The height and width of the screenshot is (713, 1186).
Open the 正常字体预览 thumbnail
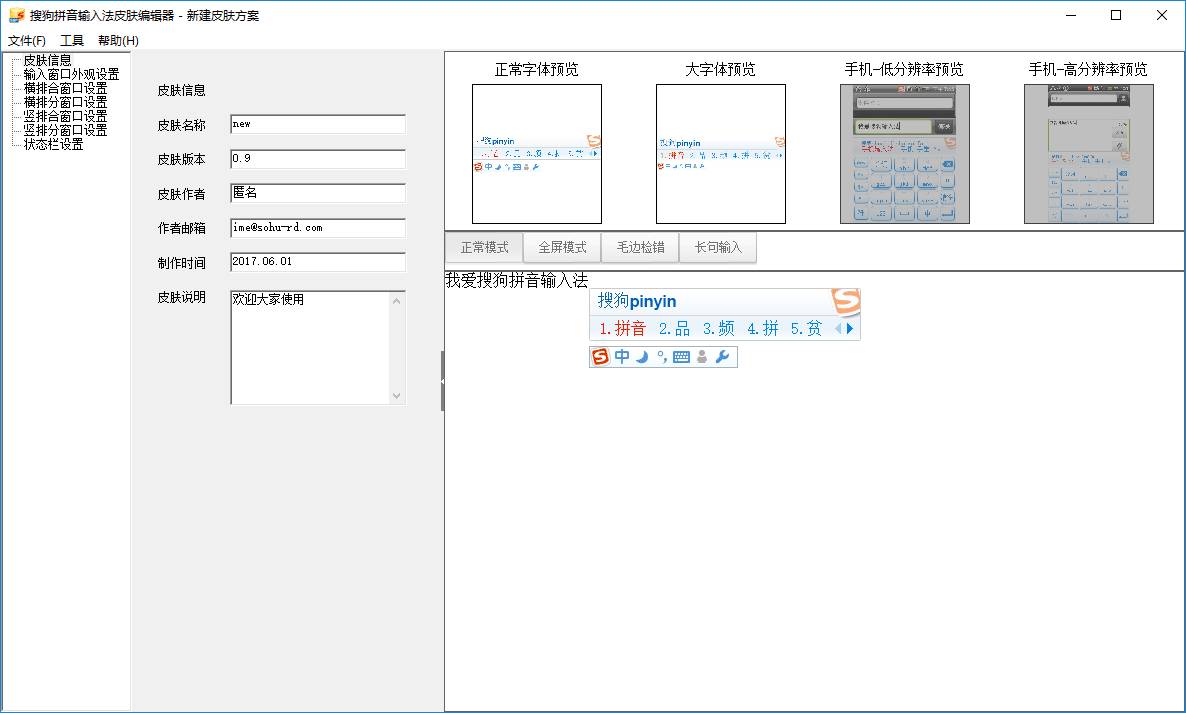(x=537, y=154)
